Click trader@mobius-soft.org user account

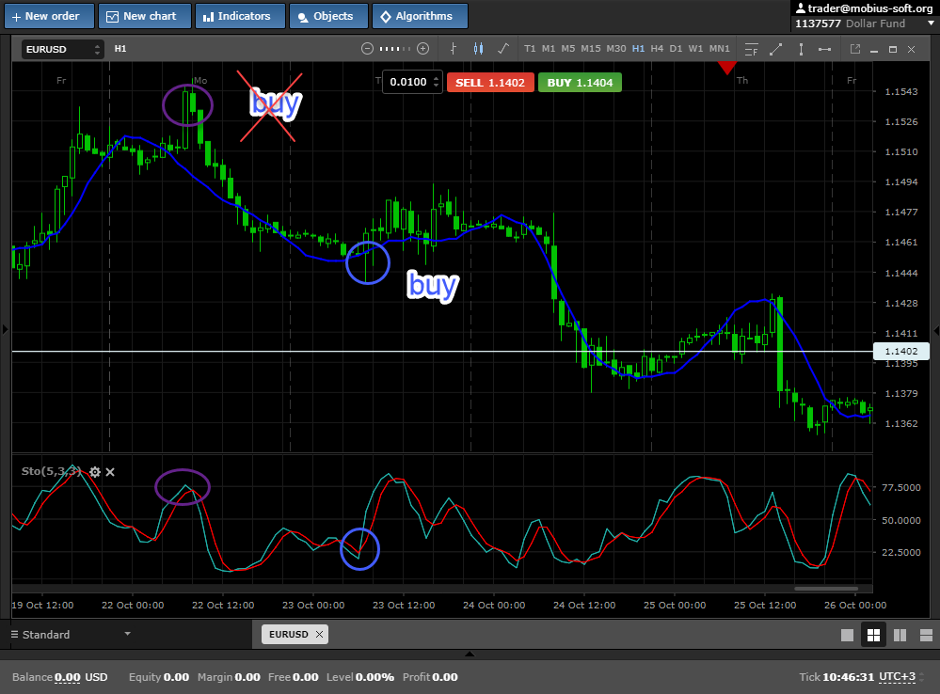coord(864,8)
